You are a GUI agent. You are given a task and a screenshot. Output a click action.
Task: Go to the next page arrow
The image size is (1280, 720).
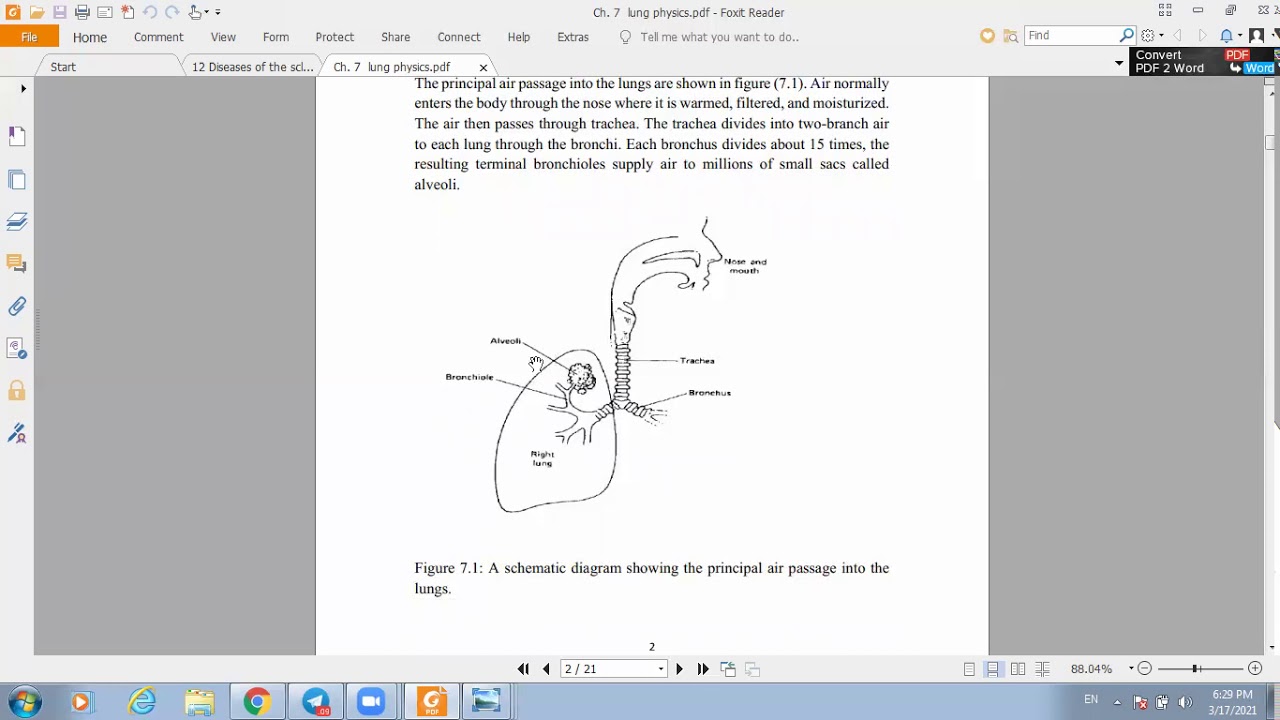tap(679, 669)
